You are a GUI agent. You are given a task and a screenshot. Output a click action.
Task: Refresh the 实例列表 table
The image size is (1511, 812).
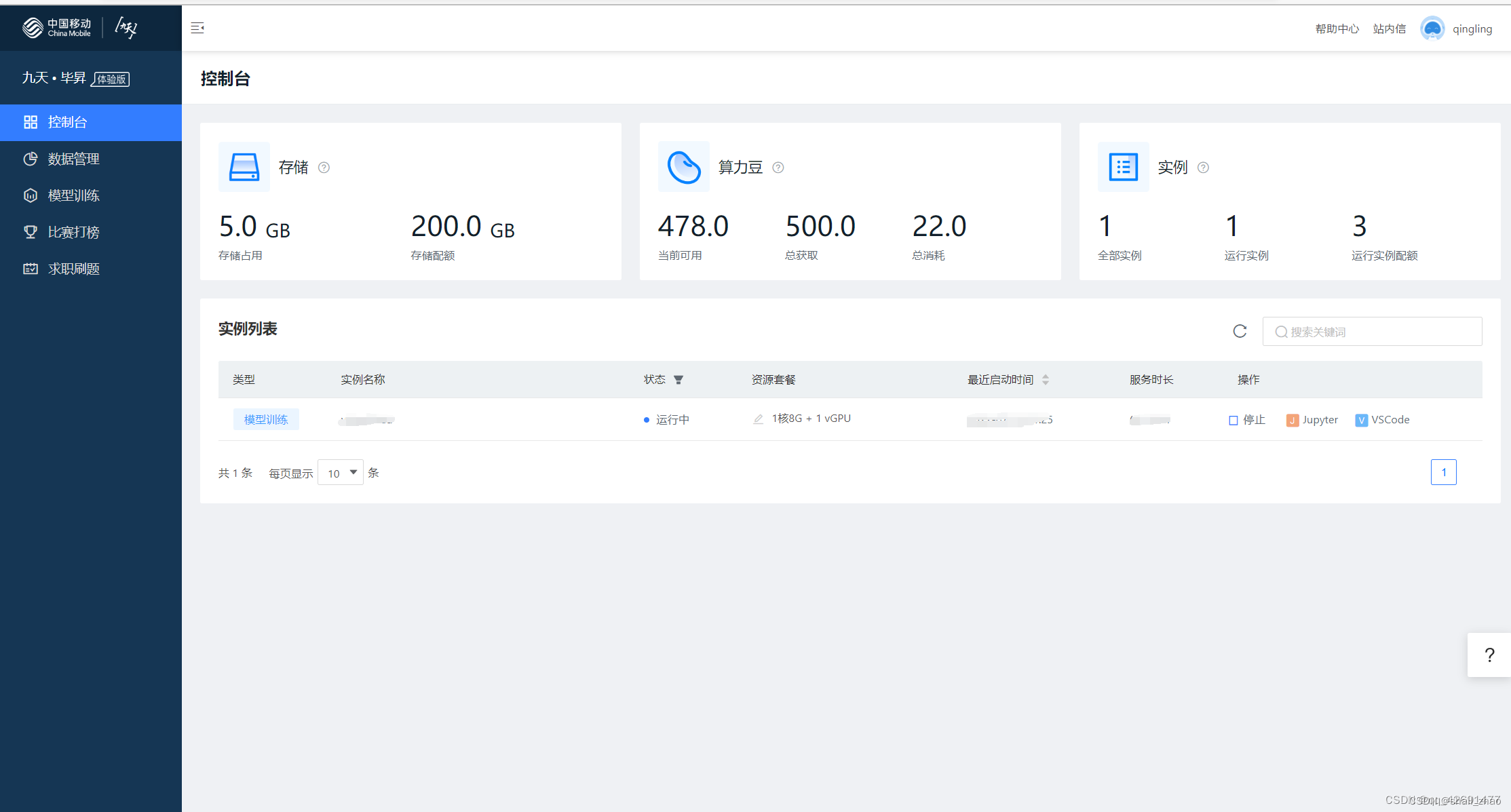[1240, 331]
